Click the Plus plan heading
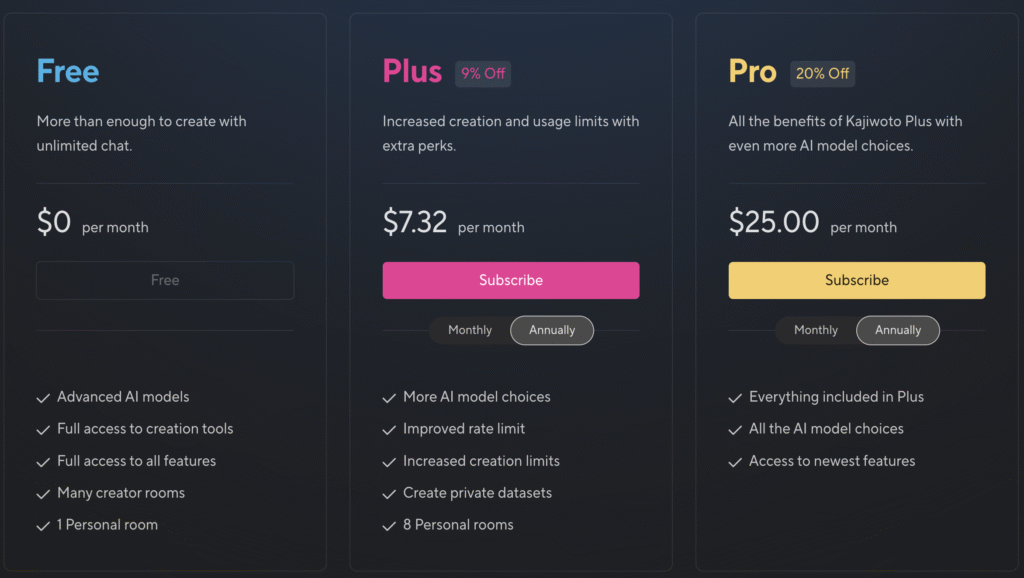The height and width of the screenshot is (578, 1024). click(412, 71)
